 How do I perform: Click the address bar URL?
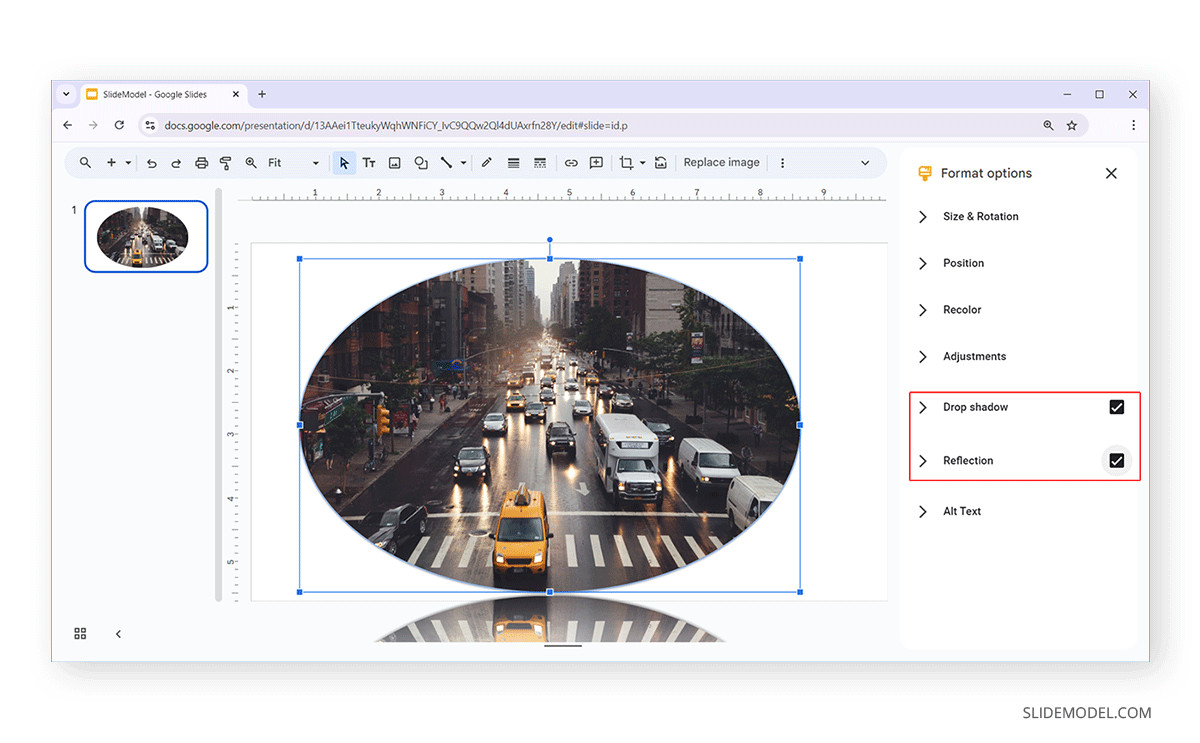[396, 126]
